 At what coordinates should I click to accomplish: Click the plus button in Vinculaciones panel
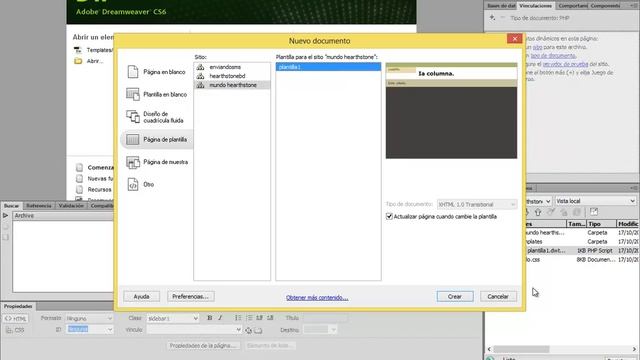click(x=492, y=18)
